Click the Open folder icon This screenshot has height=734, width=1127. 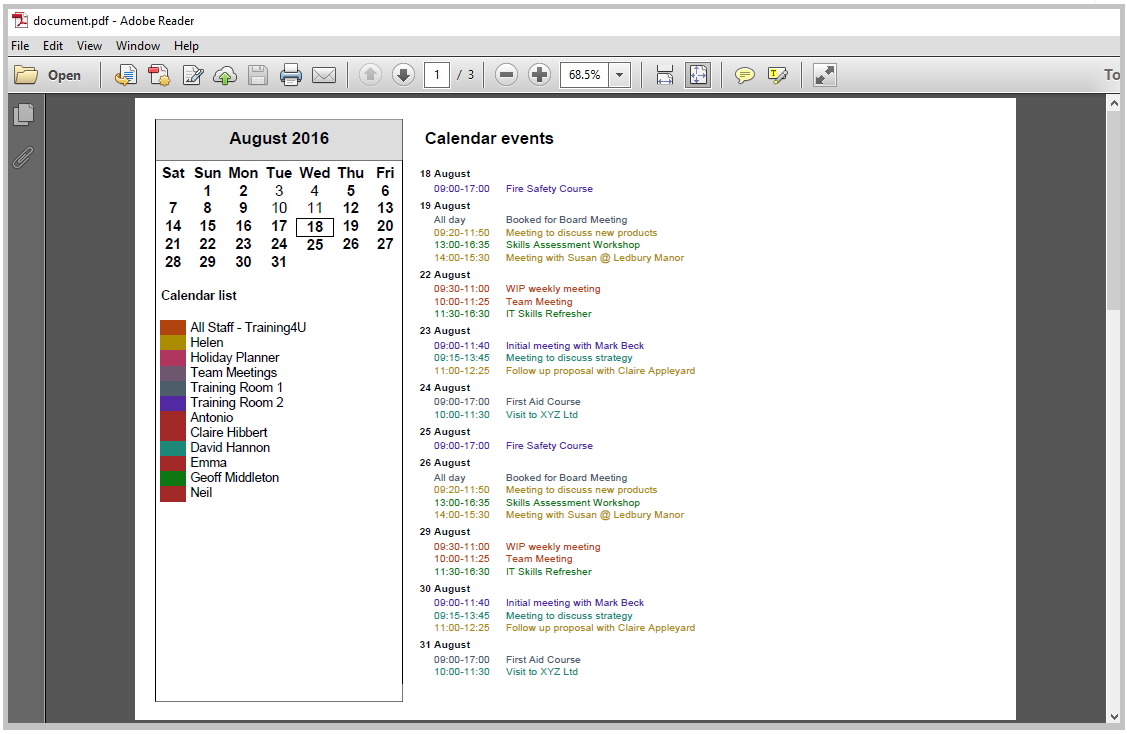[26, 75]
